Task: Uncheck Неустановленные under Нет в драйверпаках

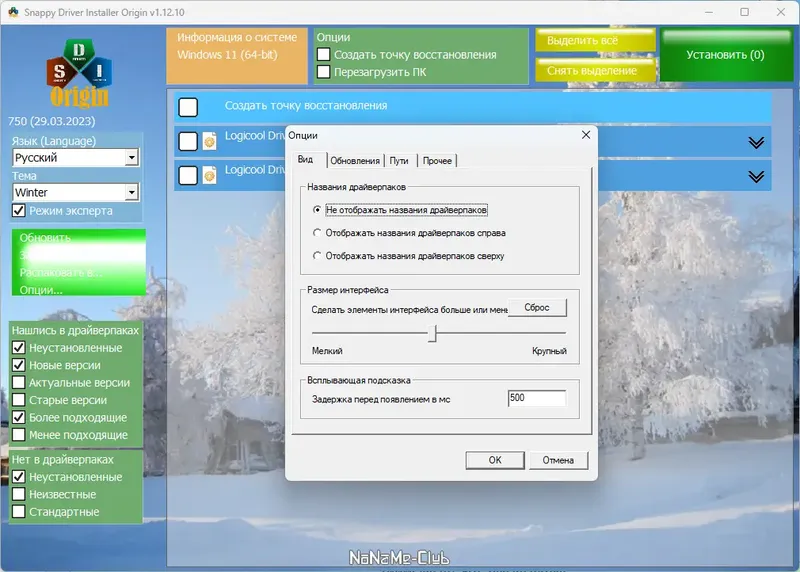Action: pos(19,477)
